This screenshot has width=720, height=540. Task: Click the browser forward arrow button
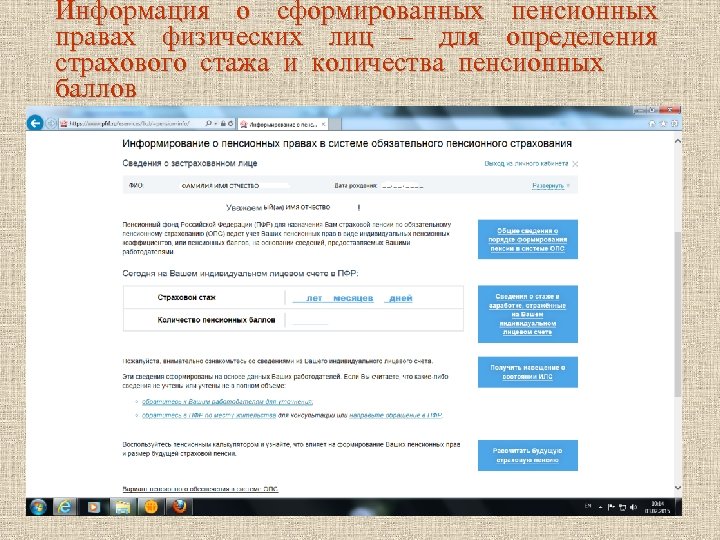tap(51, 124)
